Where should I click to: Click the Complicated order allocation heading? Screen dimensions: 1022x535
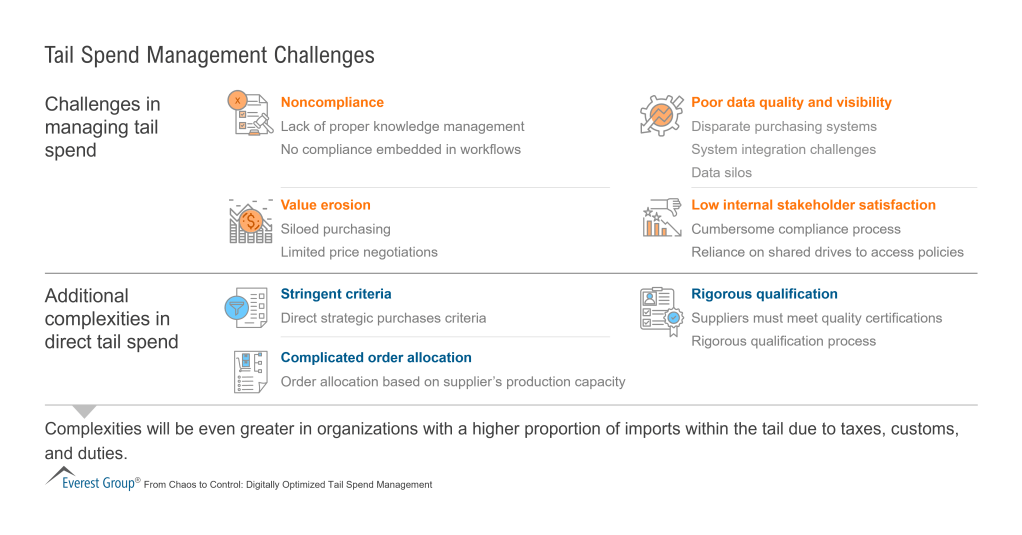[376, 357]
